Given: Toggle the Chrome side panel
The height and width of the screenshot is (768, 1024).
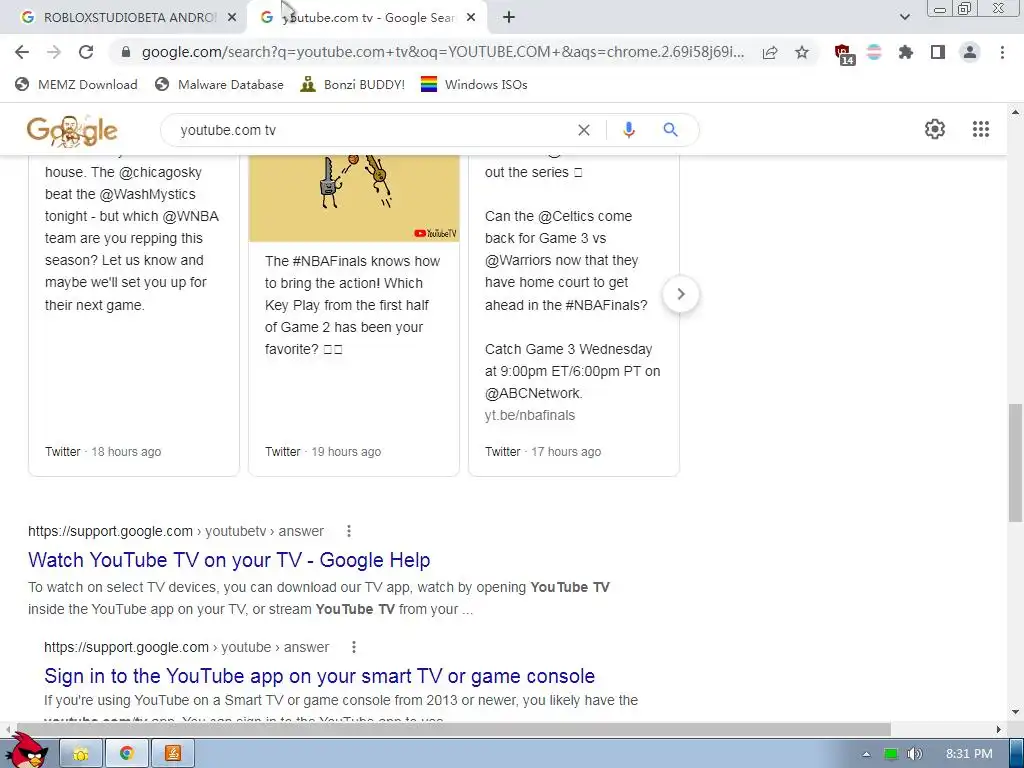Looking at the screenshot, I should coord(938,52).
